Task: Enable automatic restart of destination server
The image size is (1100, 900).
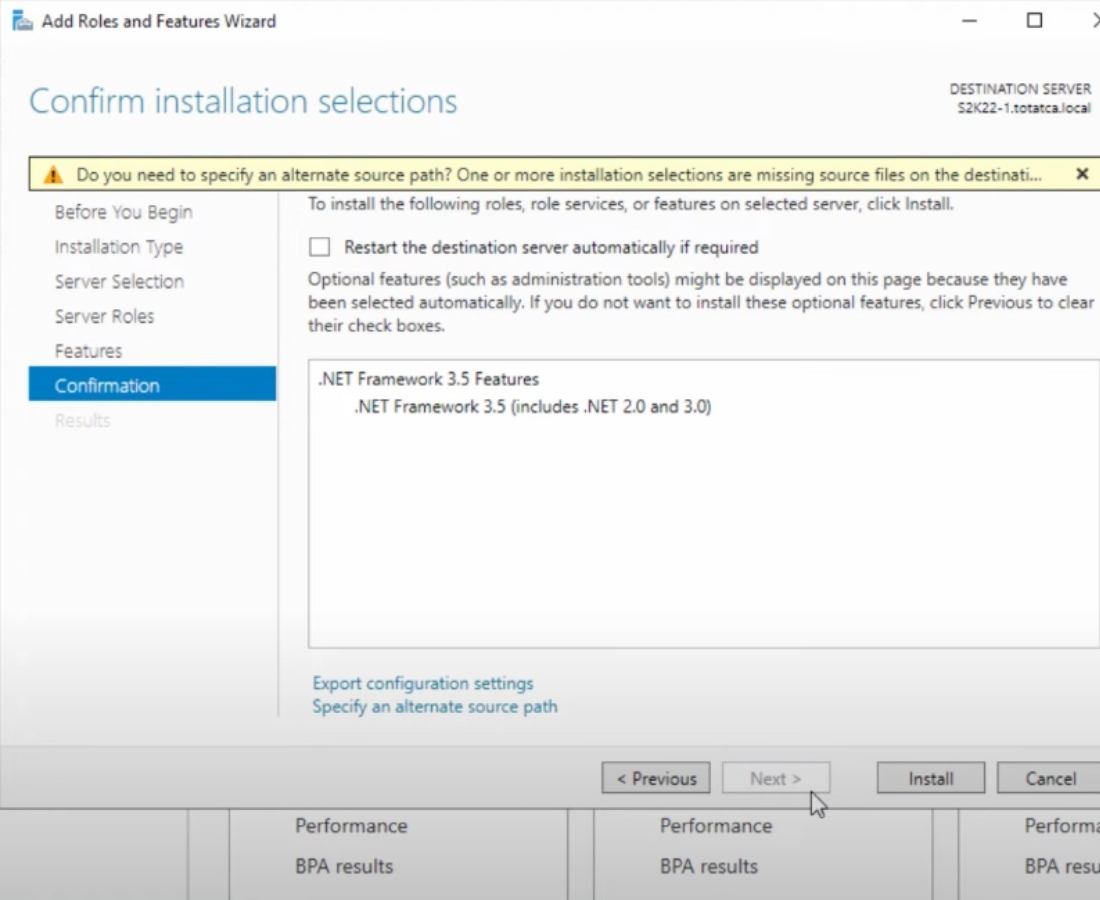Action: [320, 247]
